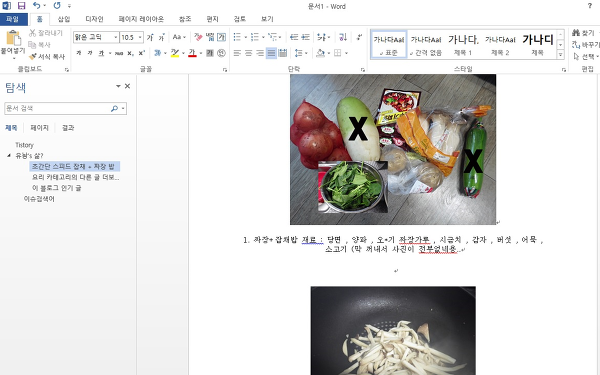600x375 pixels.
Task: Toggle Justify paragraph alignment
Action: [x=271, y=53]
